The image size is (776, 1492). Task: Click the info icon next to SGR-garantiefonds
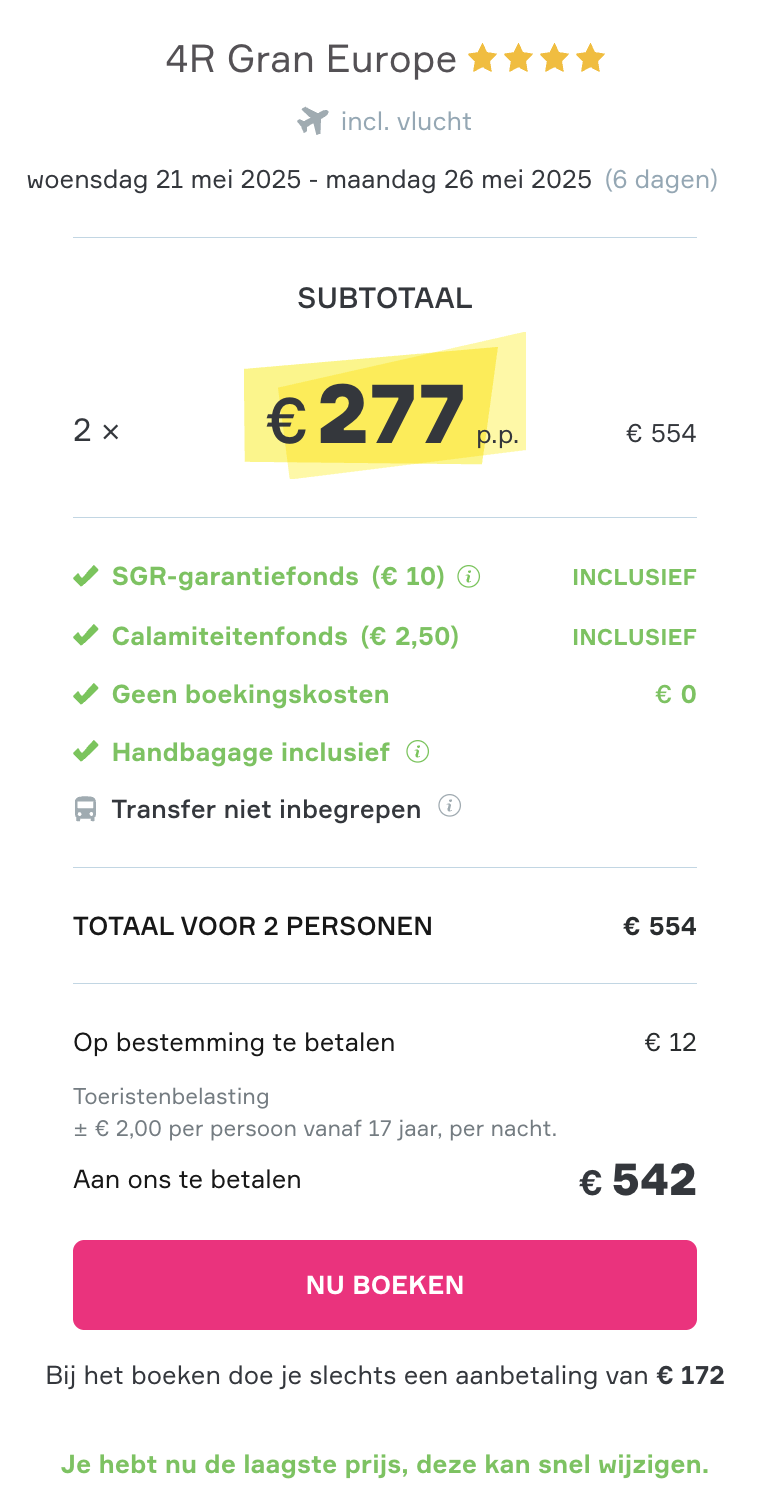pos(469,577)
